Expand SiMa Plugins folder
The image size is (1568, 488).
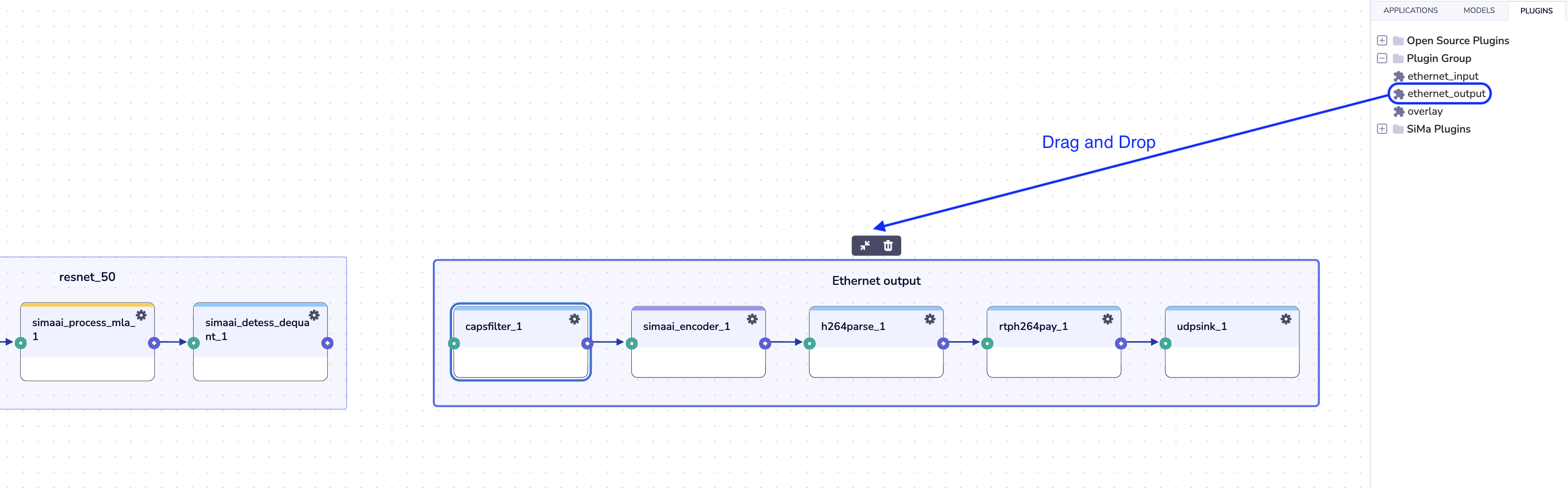click(1382, 129)
